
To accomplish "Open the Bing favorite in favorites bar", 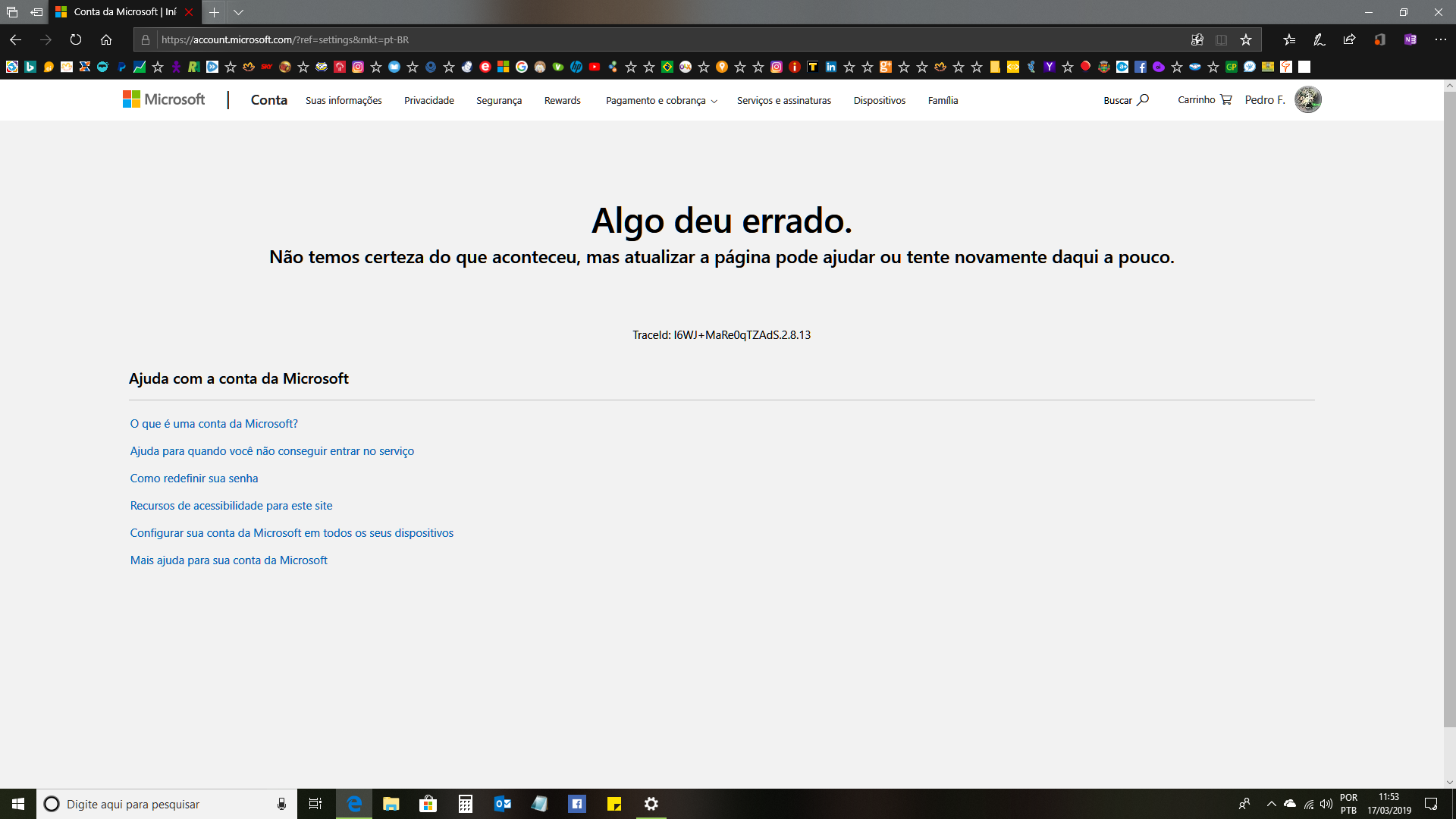I will pos(30,67).
